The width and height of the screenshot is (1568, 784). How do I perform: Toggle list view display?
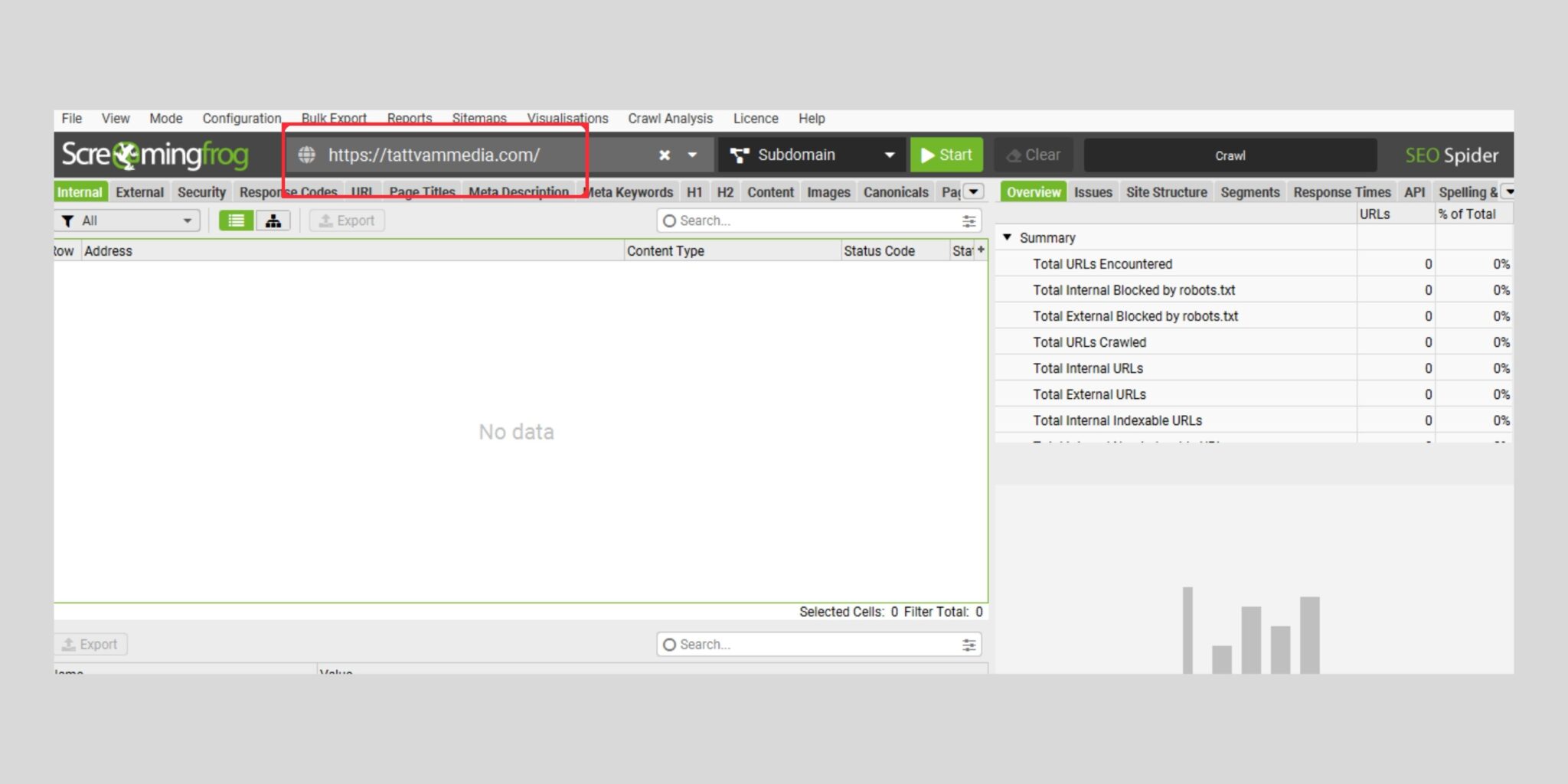pyautogui.click(x=236, y=220)
